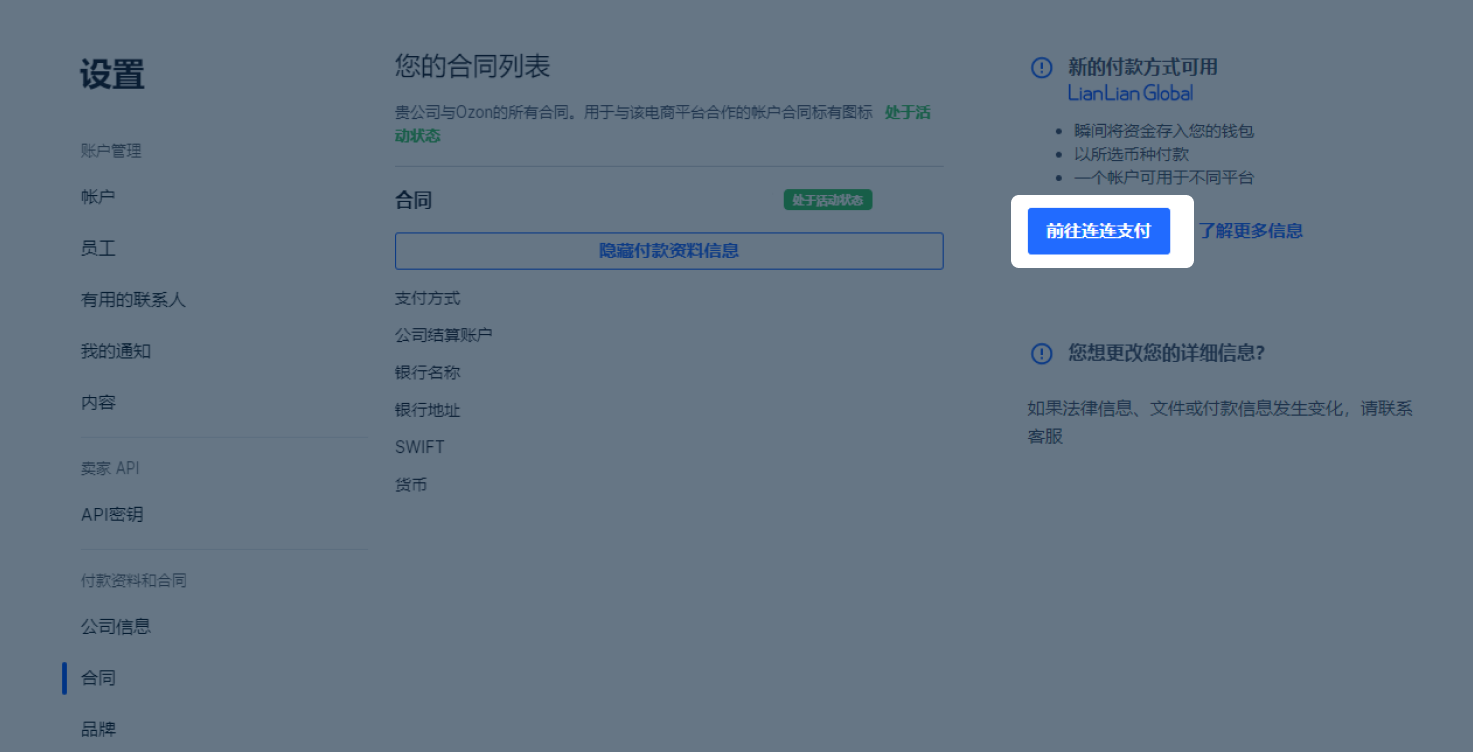
Task: Open 品牌 in the sidebar
Action: click(98, 729)
